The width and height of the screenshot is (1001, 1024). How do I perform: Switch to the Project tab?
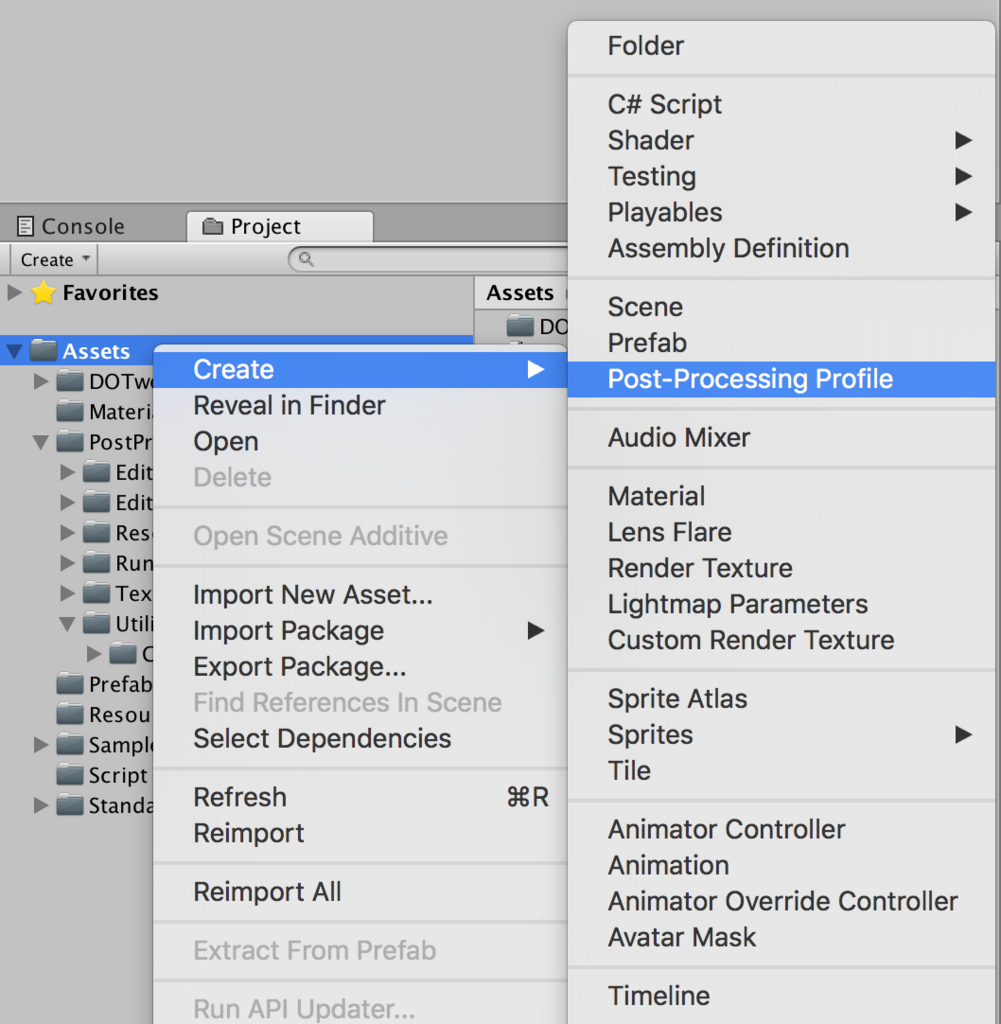tap(280, 226)
